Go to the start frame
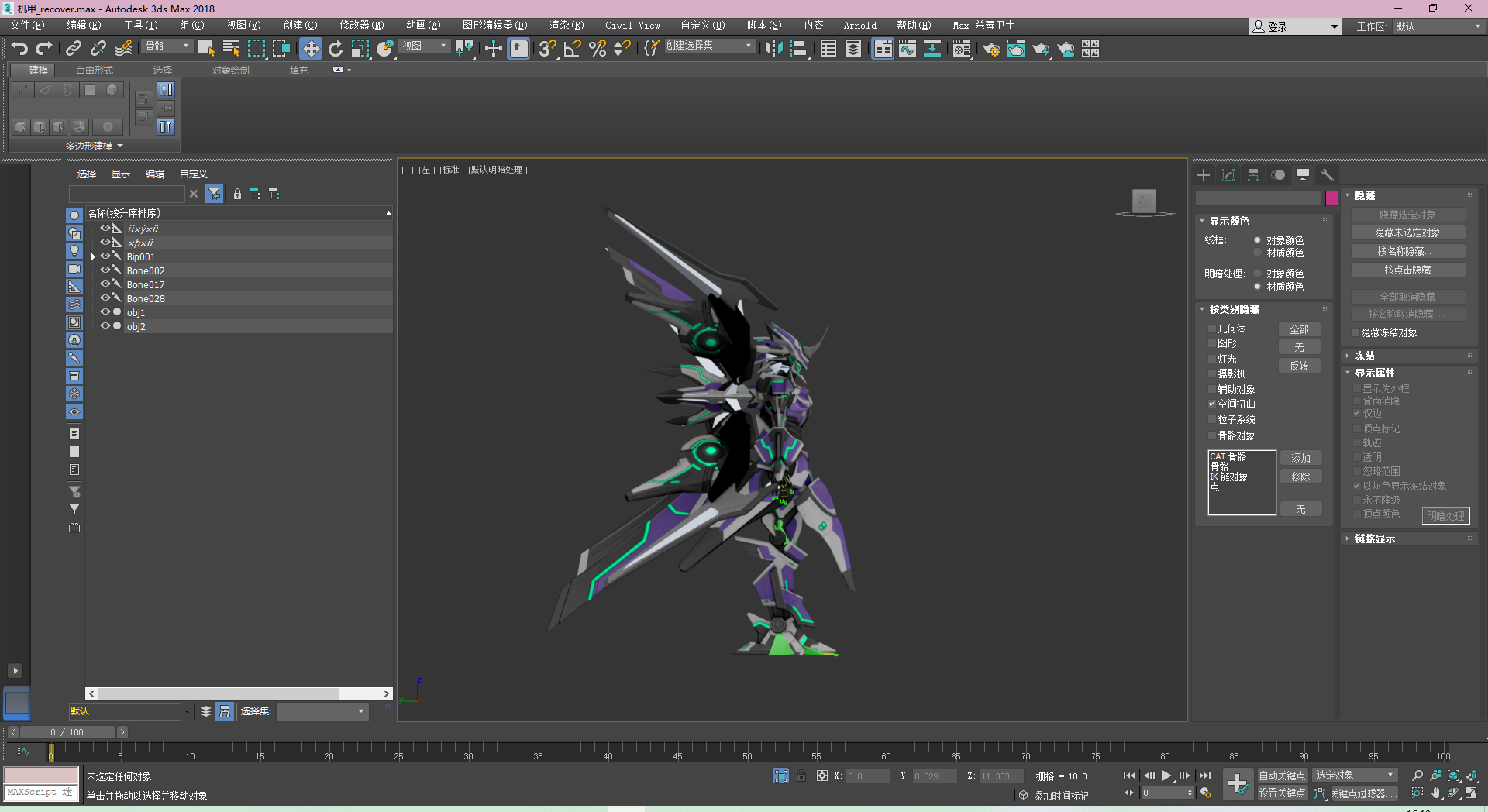Screen dimensions: 1488x812 1129,776
